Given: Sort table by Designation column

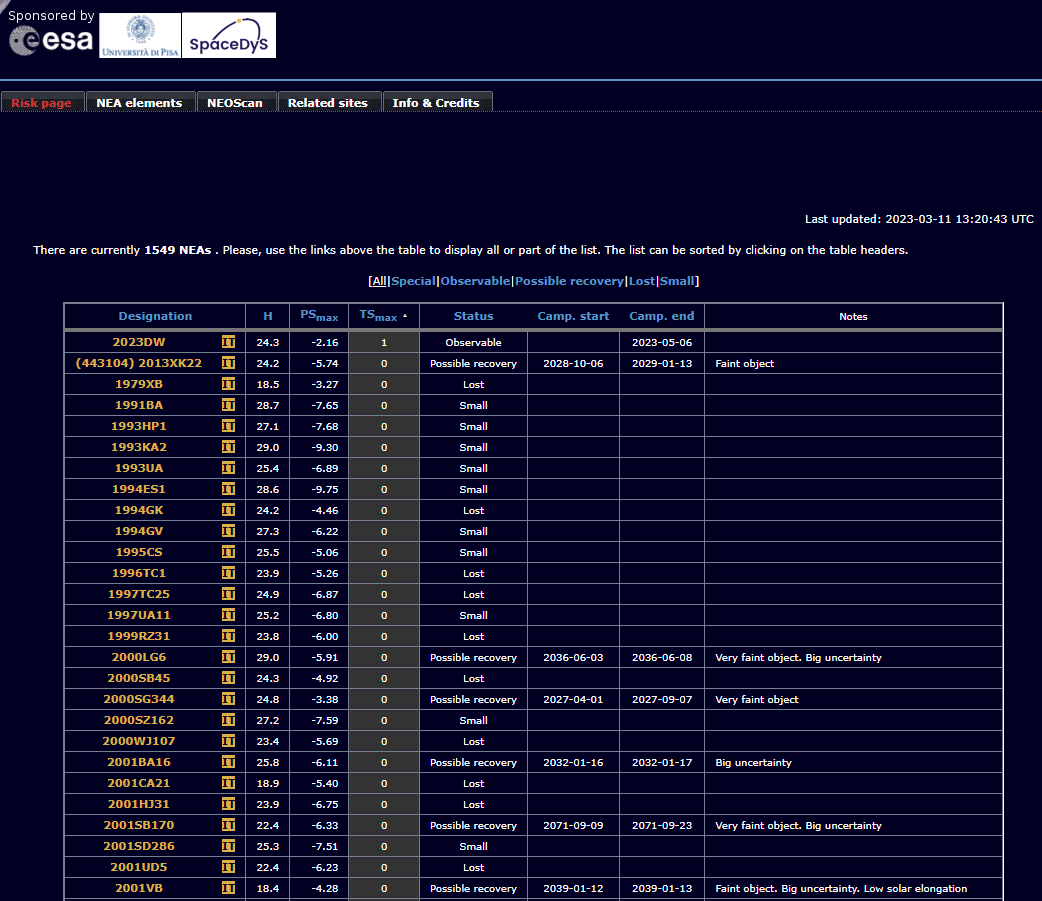Looking at the screenshot, I should click(155, 316).
